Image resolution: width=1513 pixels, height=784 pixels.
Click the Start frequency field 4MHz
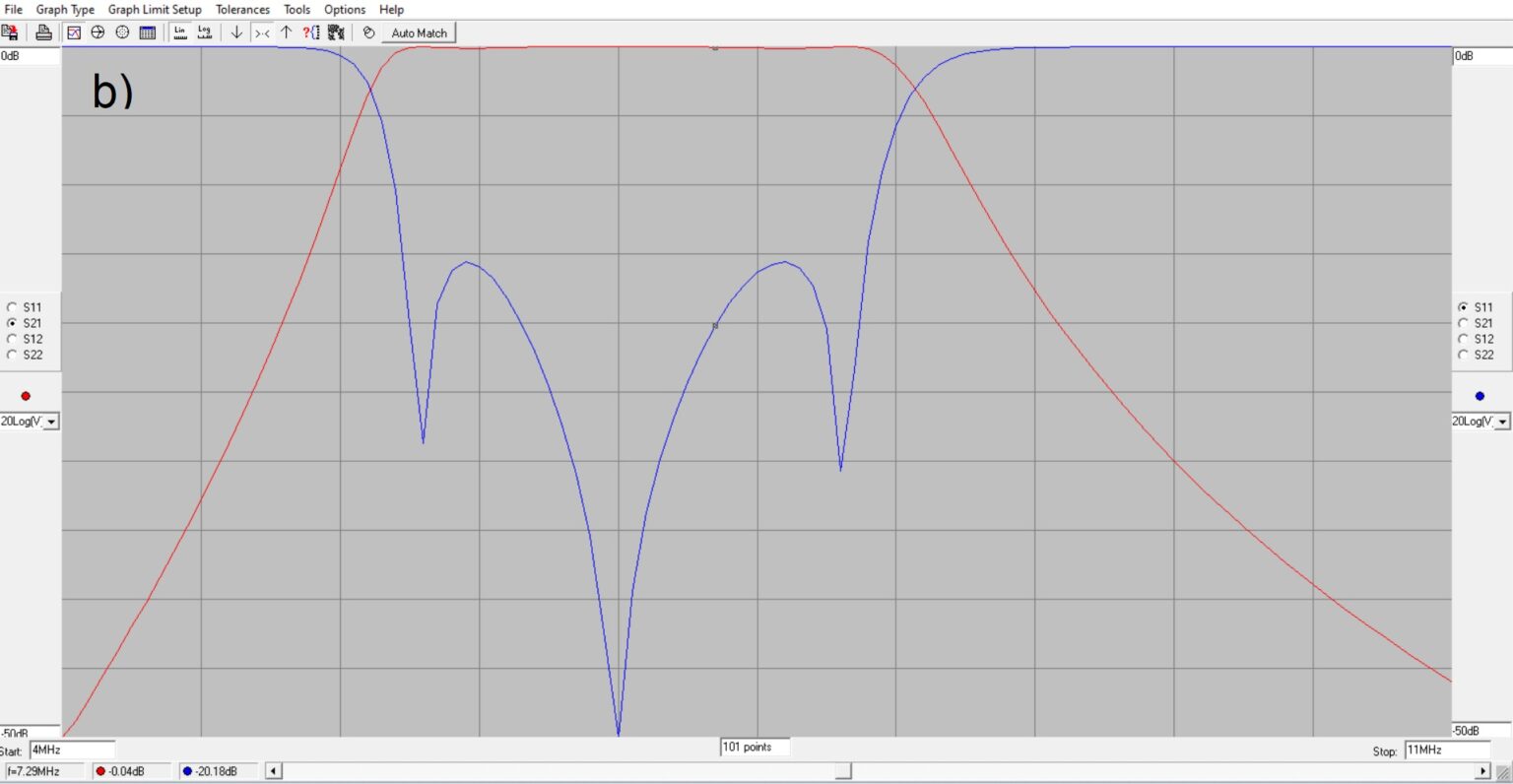point(72,751)
